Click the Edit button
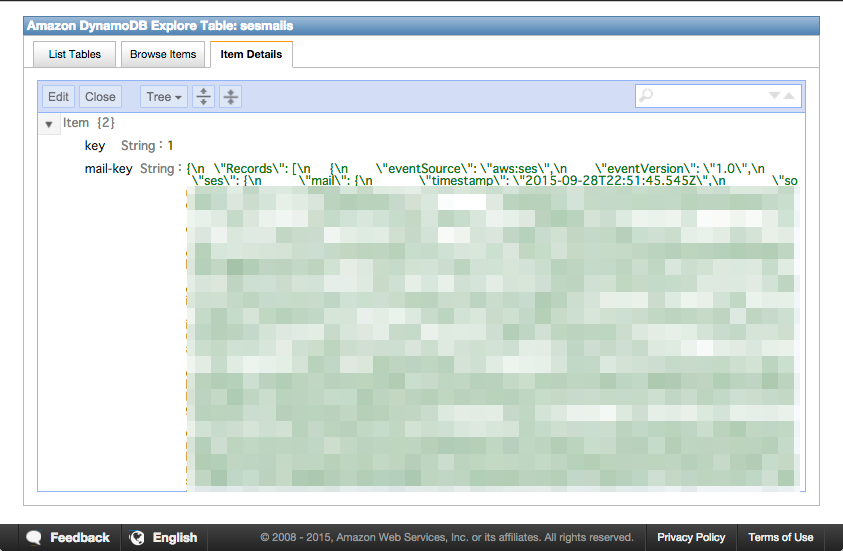The height and width of the screenshot is (551, 843). click(59, 97)
